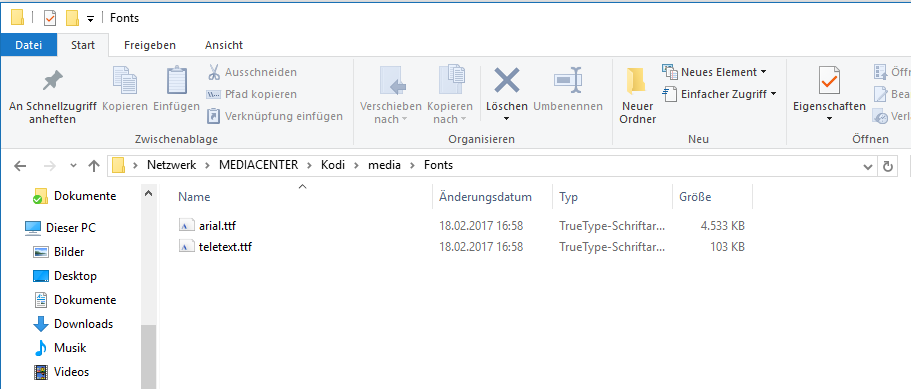Click the Videos filmstrip icon
This screenshot has width=911, height=389.
[41, 372]
